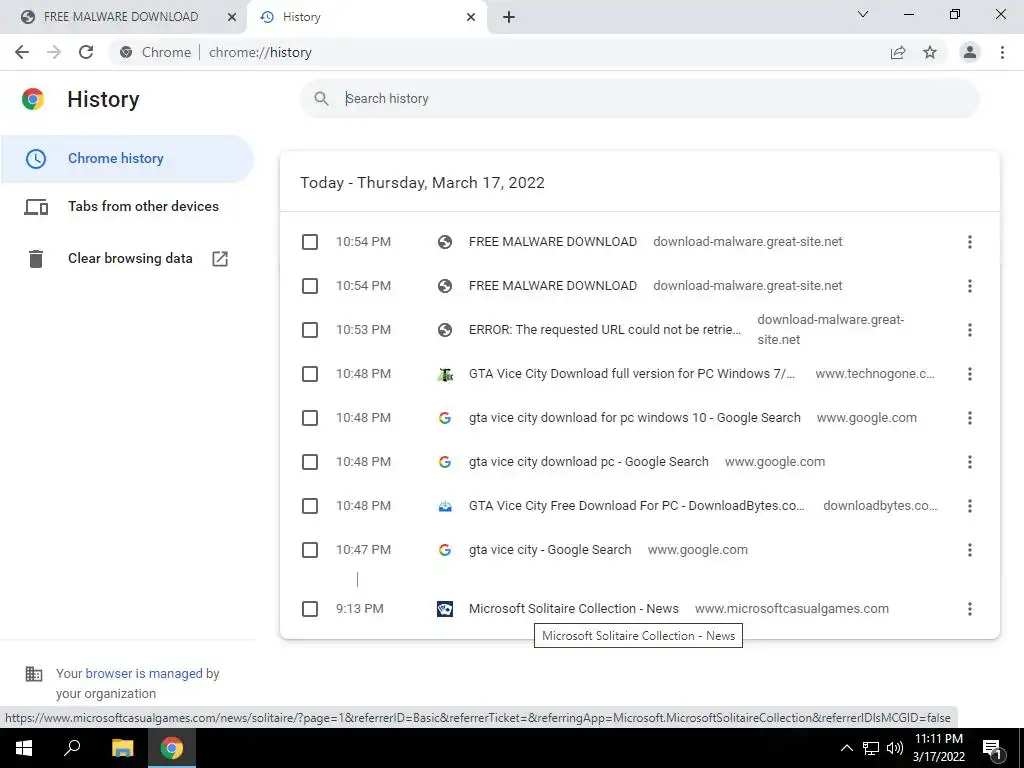Viewport: 1024px width, 768px height.
Task: Open actions menu for technogone GTA entry
Action: [970, 374]
